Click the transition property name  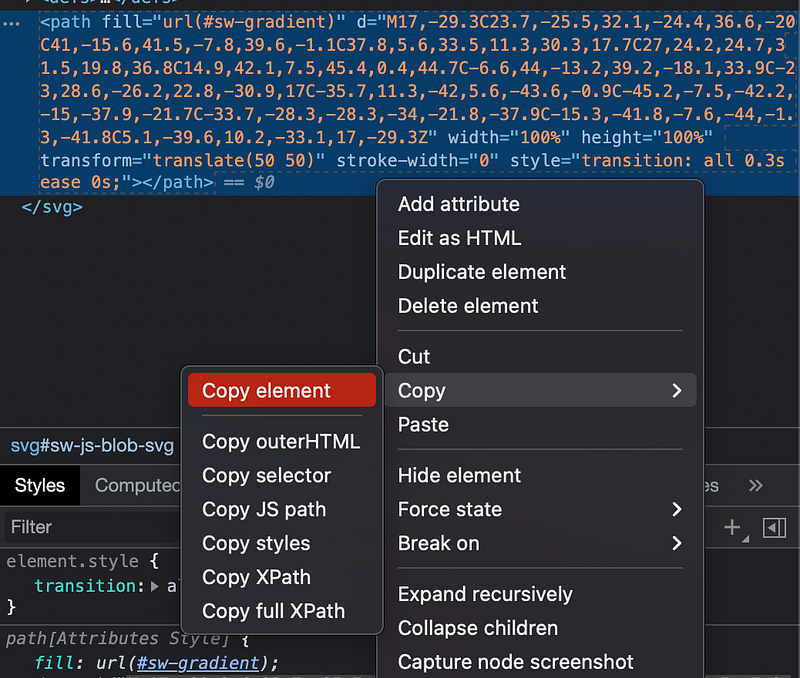(85, 586)
